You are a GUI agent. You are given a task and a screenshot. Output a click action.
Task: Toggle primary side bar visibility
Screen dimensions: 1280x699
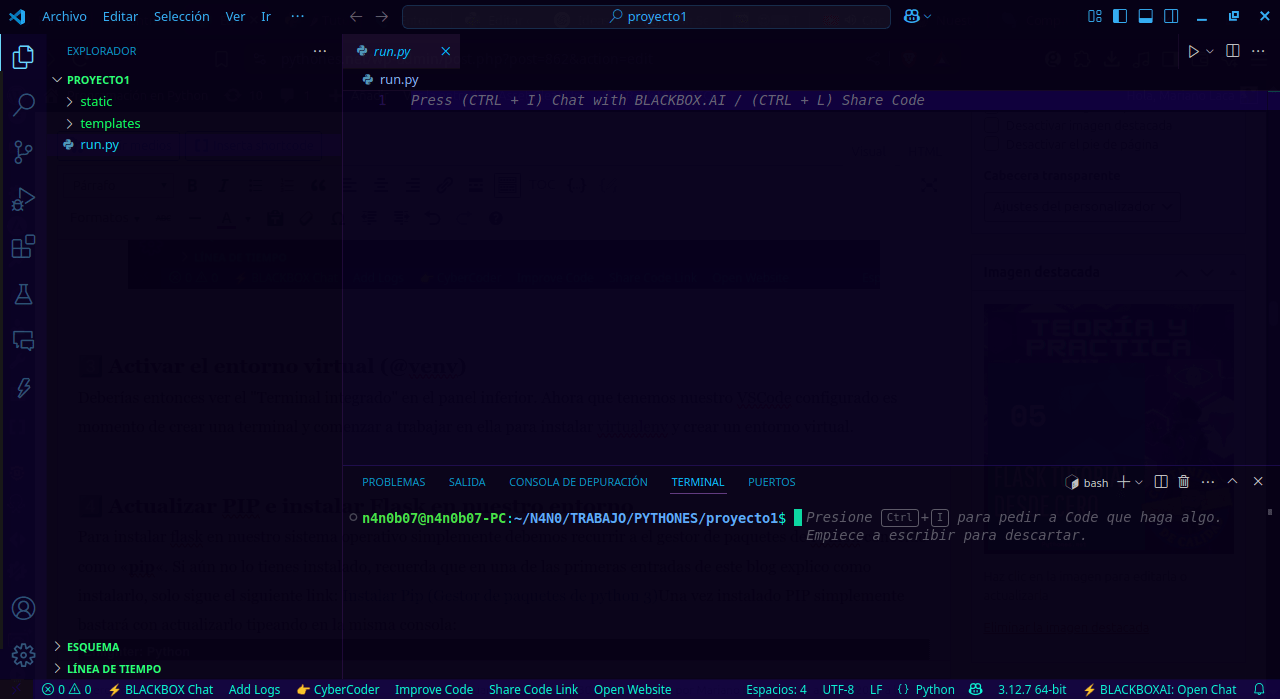[x=1120, y=16]
